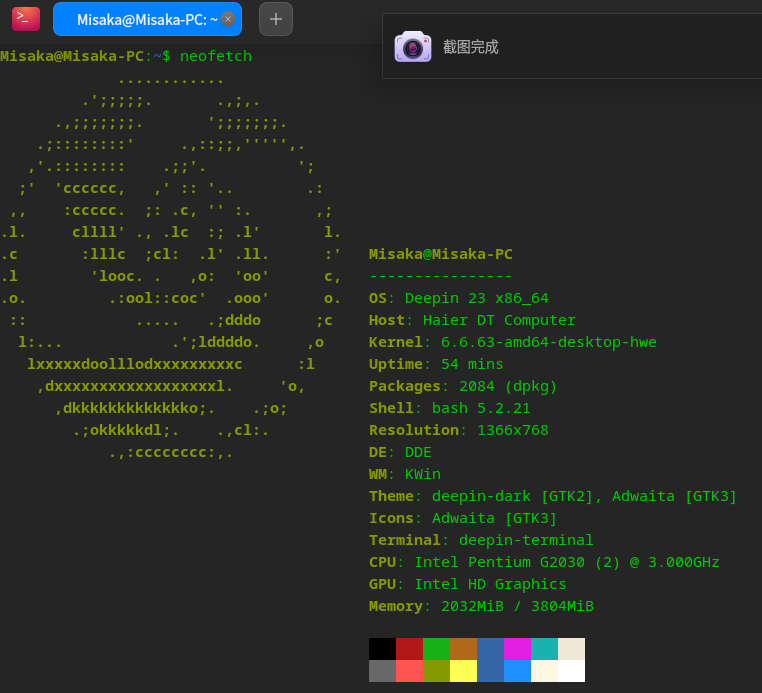Click the teal color block in top row
The width and height of the screenshot is (762, 693).
[544, 649]
